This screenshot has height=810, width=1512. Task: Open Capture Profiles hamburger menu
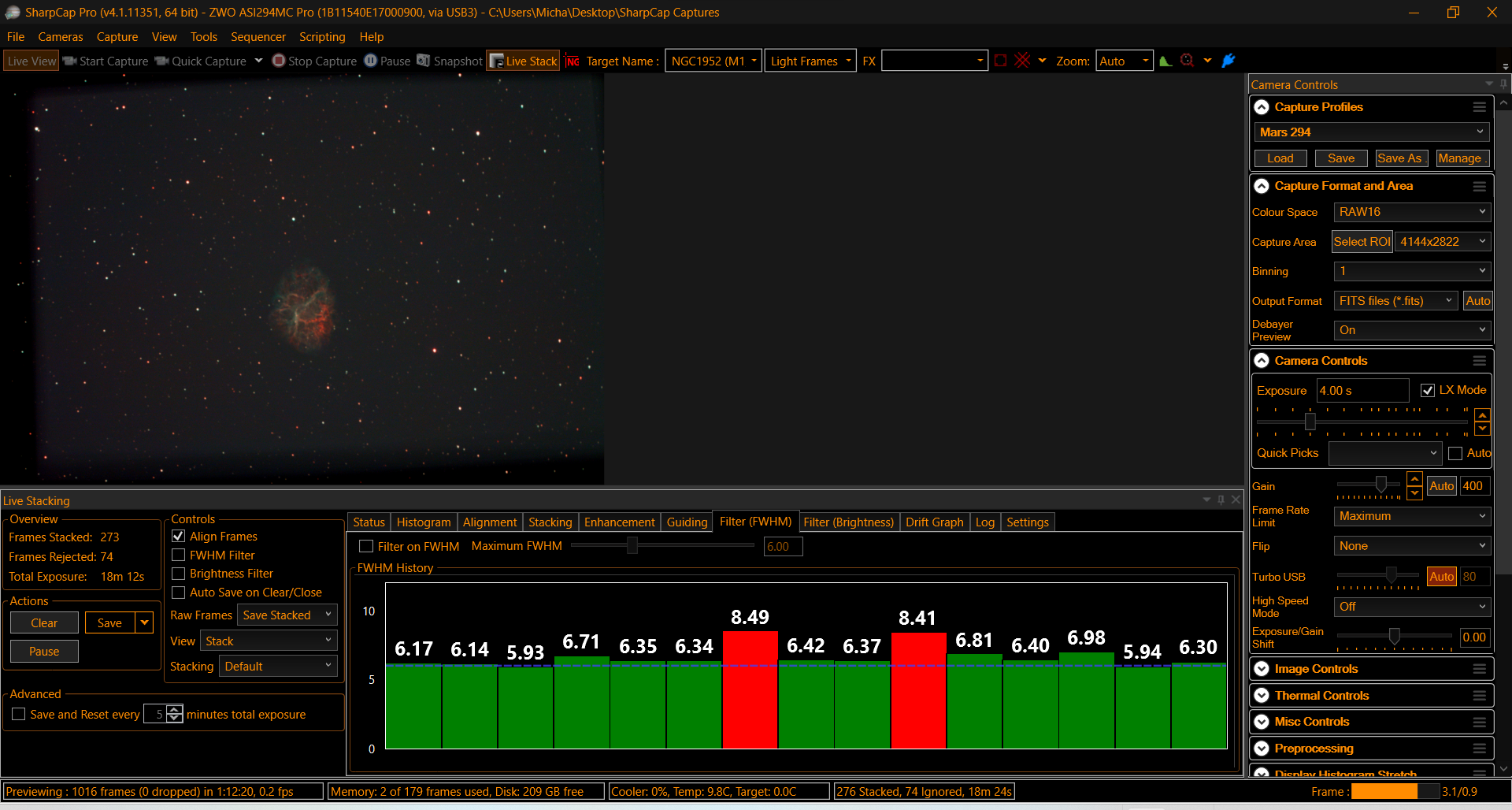pos(1480,107)
